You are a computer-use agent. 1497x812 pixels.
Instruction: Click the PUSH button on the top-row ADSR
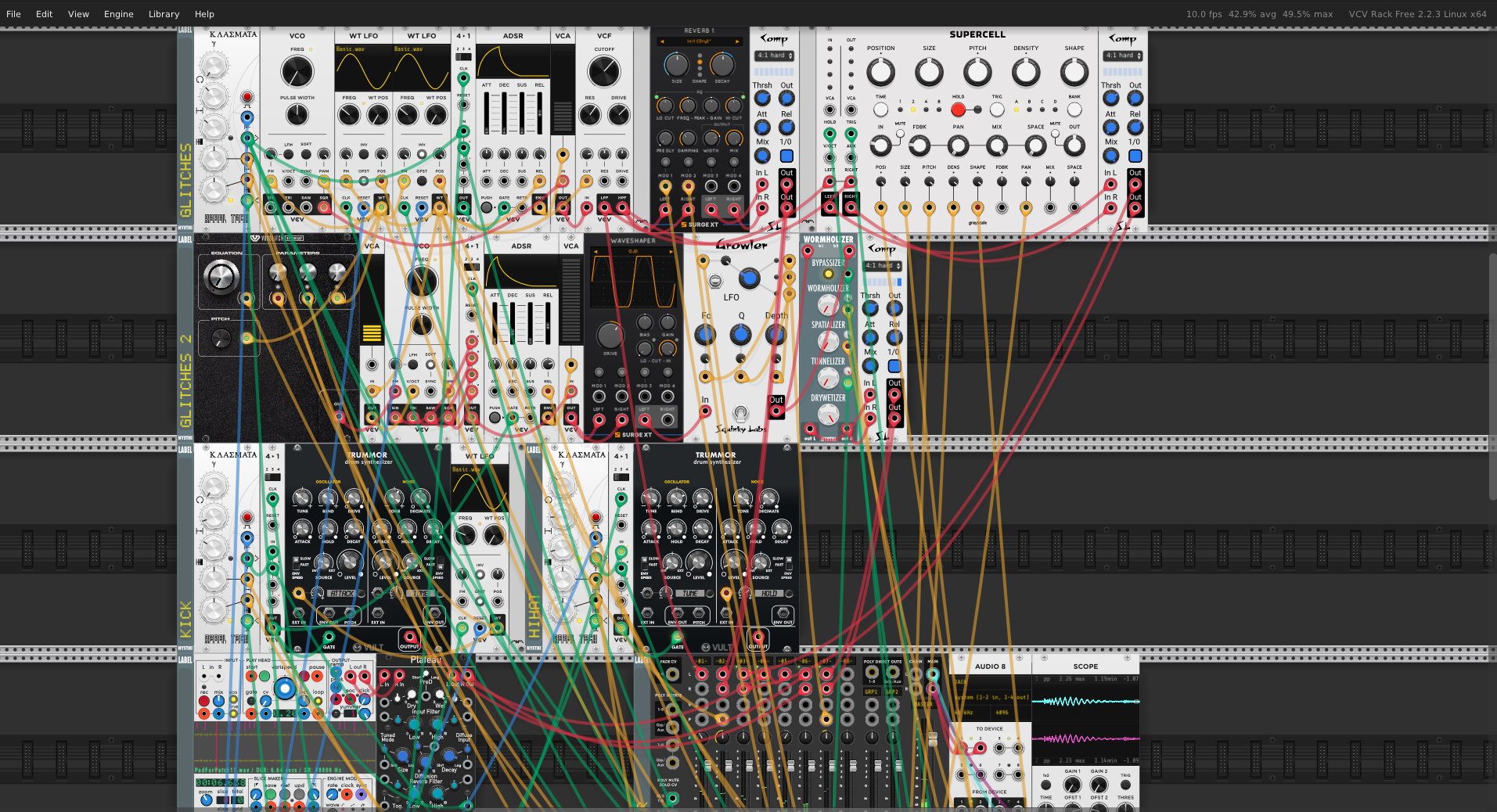click(486, 207)
